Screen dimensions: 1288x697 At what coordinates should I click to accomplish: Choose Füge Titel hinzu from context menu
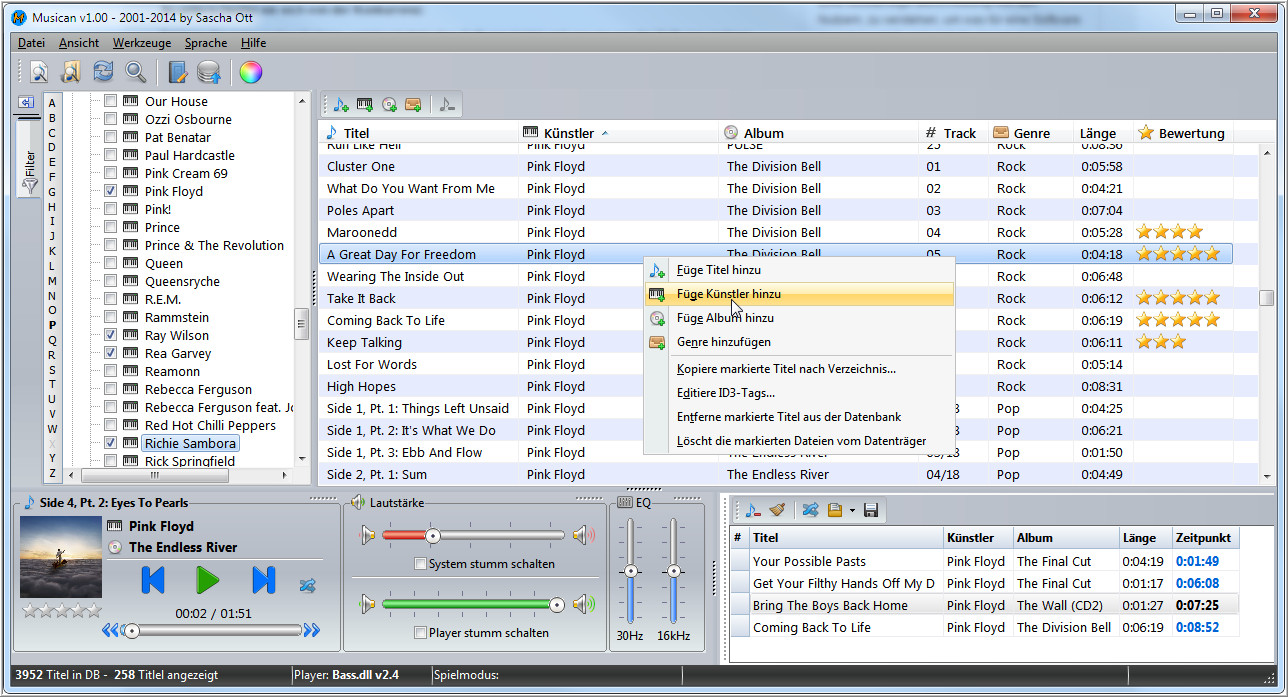coord(799,270)
